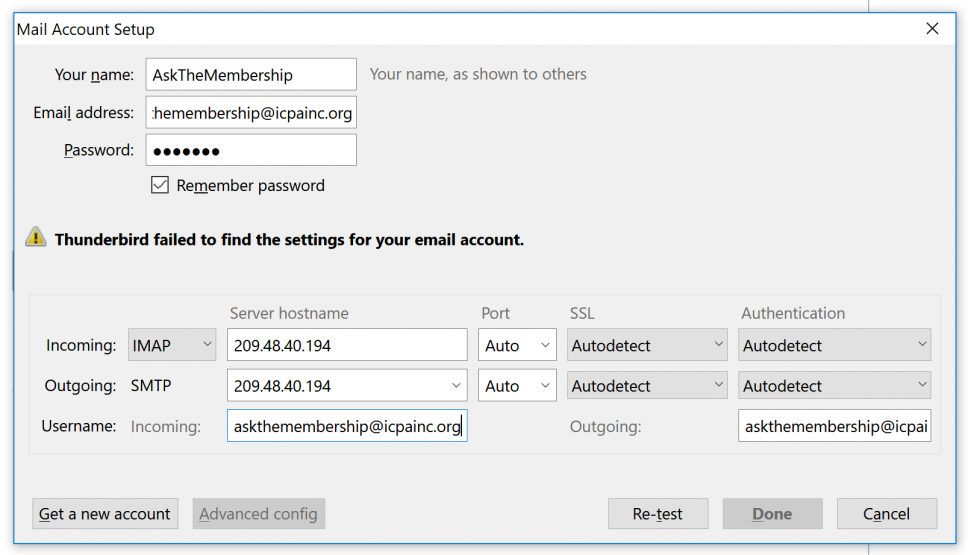
Task: Click the Get a new account button
Action: pos(105,514)
